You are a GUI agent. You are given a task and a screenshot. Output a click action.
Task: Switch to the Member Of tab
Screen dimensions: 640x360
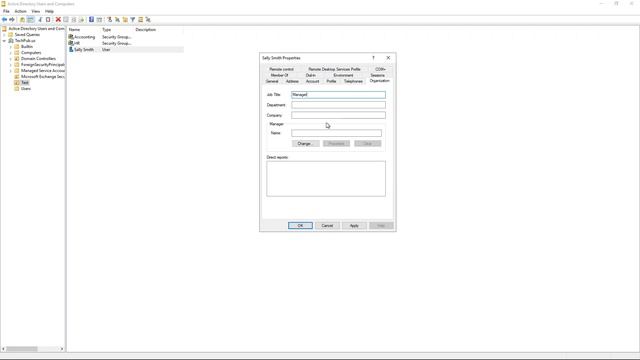[280, 76]
